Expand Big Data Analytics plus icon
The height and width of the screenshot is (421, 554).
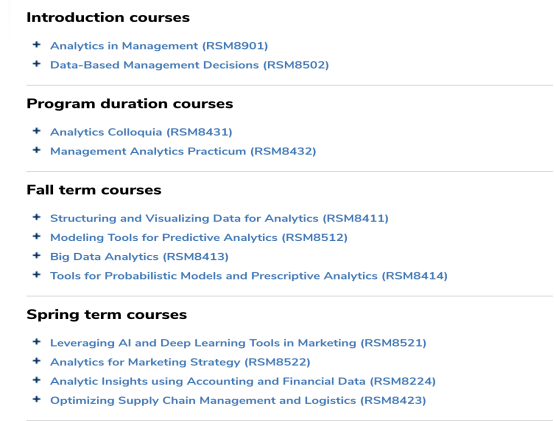(x=36, y=255)
